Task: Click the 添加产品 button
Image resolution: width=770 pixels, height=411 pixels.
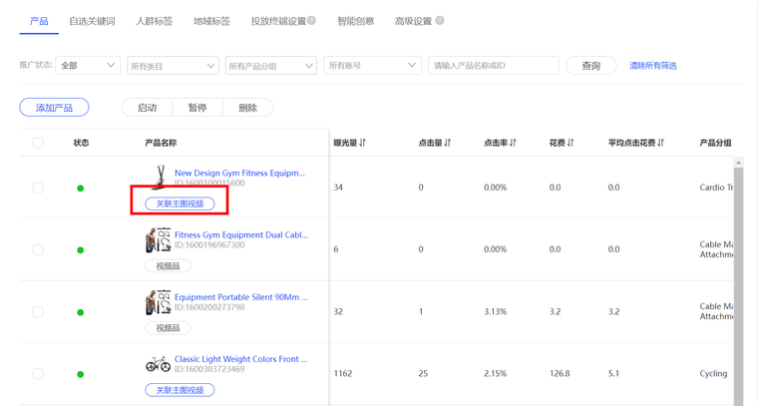Action: coord(54,108)
